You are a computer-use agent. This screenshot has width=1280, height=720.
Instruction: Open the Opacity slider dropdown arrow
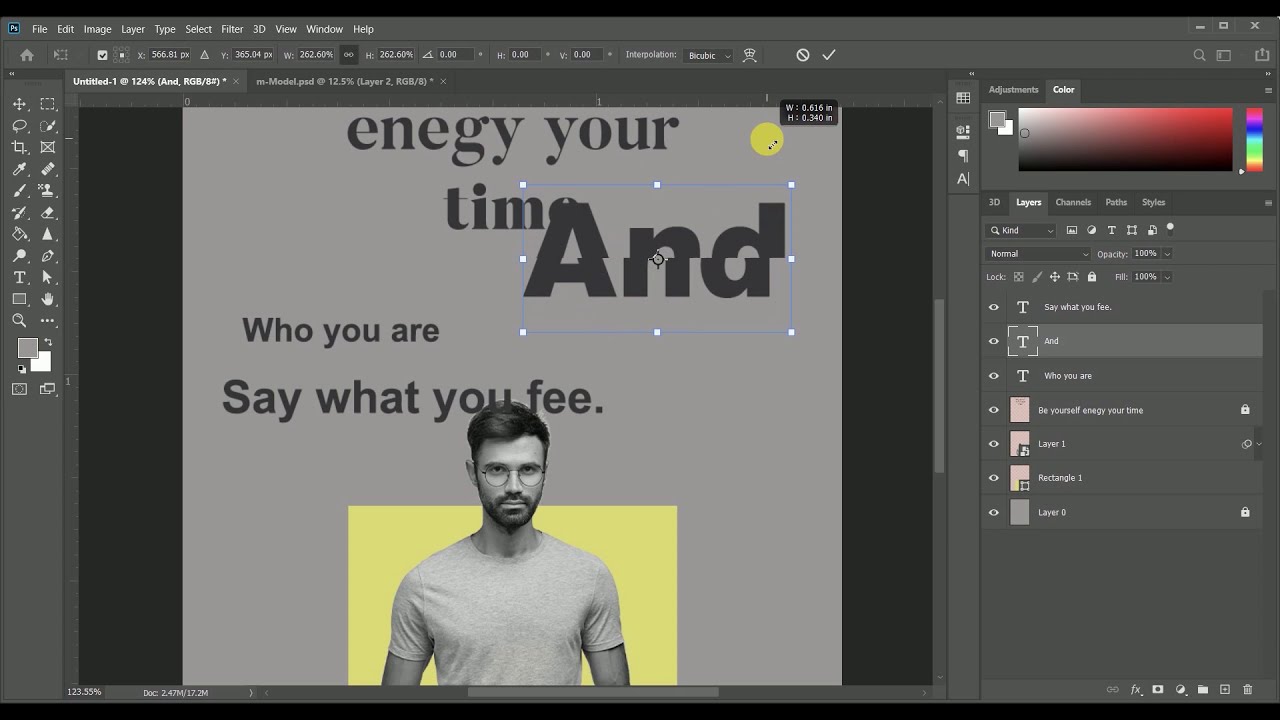(1166, 254)
